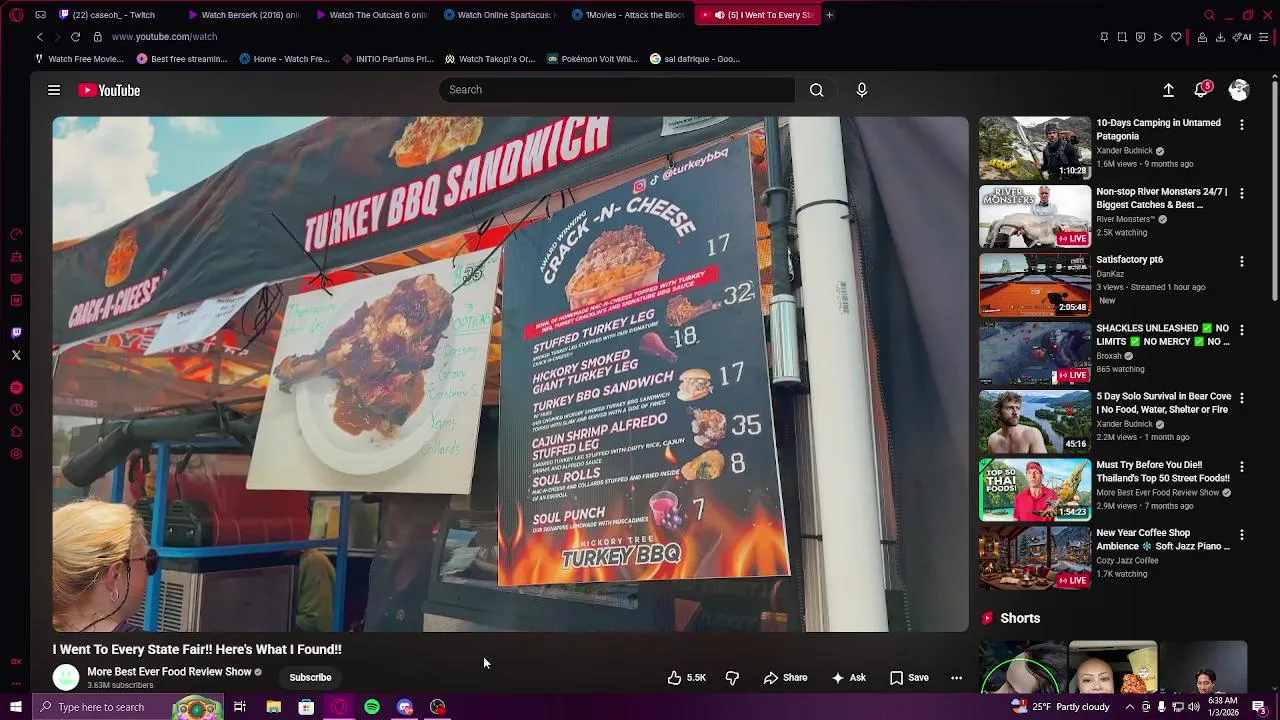1280x720 pixels.
Task: Like the video with thumbs up
Action: 687,678
